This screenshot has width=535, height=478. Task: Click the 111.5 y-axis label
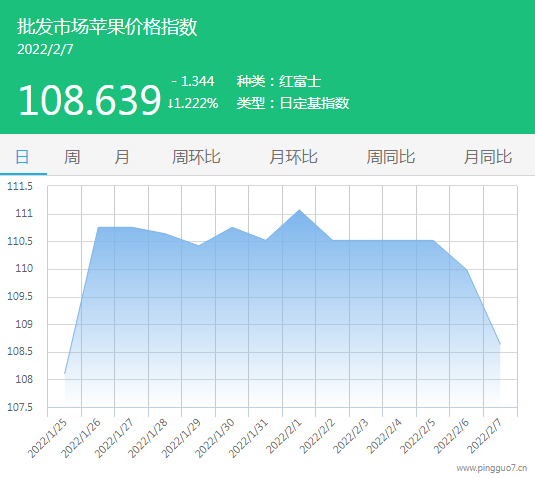(x=20, y=186)
